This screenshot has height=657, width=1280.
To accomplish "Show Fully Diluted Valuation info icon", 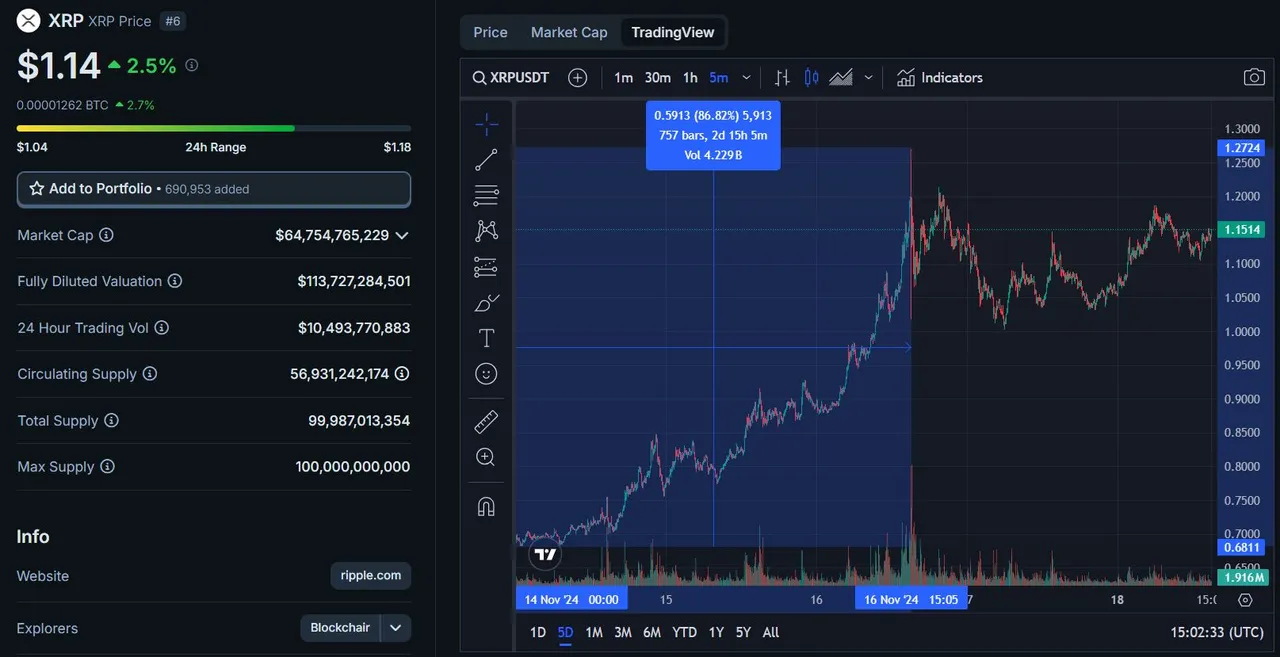I will pyautogui.click(x=175, y=281).
